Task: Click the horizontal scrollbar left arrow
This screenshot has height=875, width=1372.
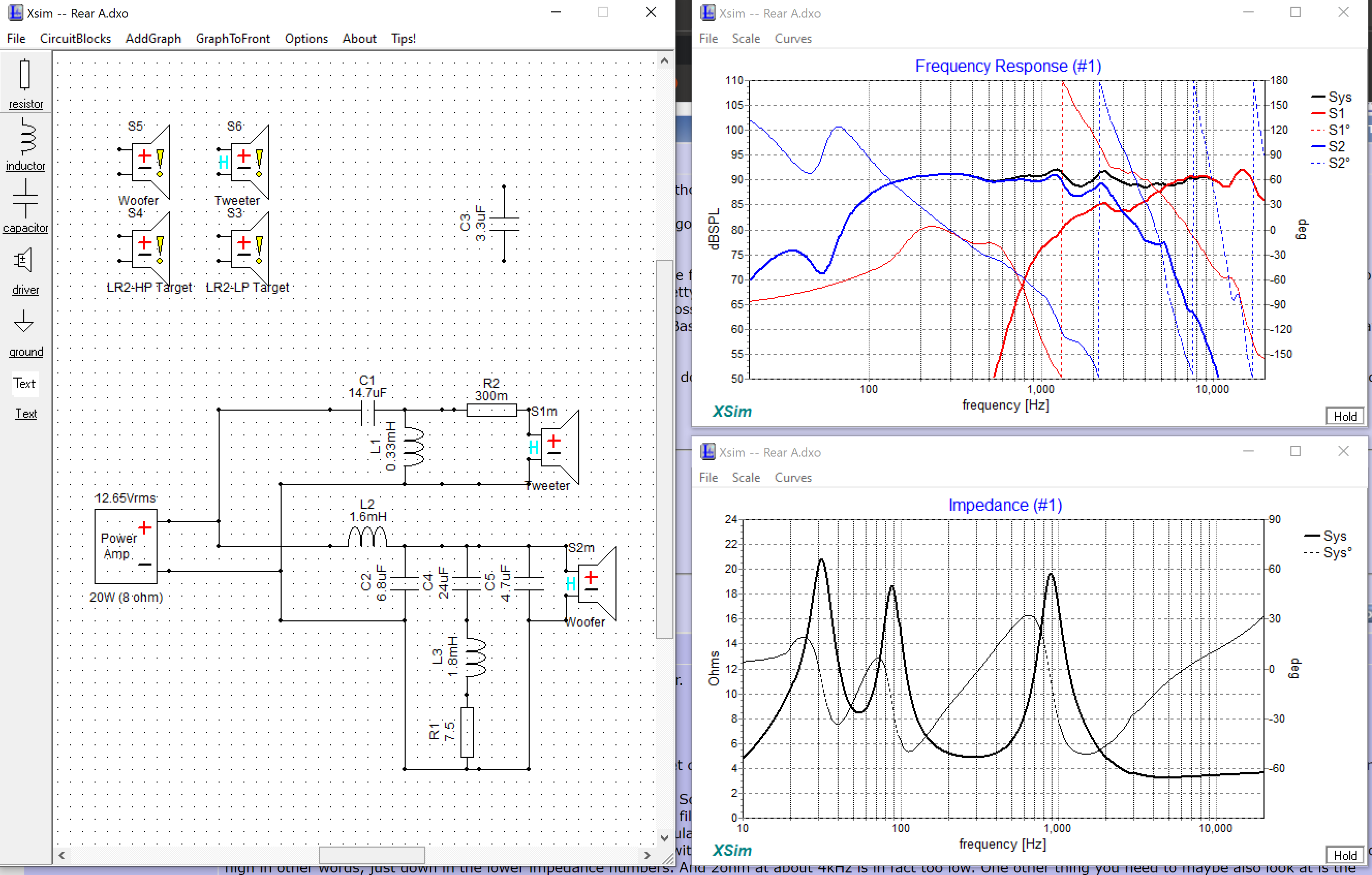Action: point(61,855)
